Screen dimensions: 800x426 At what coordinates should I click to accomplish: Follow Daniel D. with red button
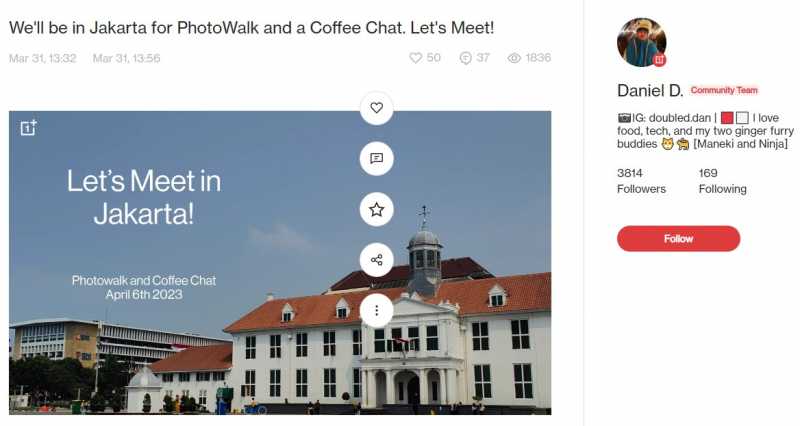pos(678,239)
